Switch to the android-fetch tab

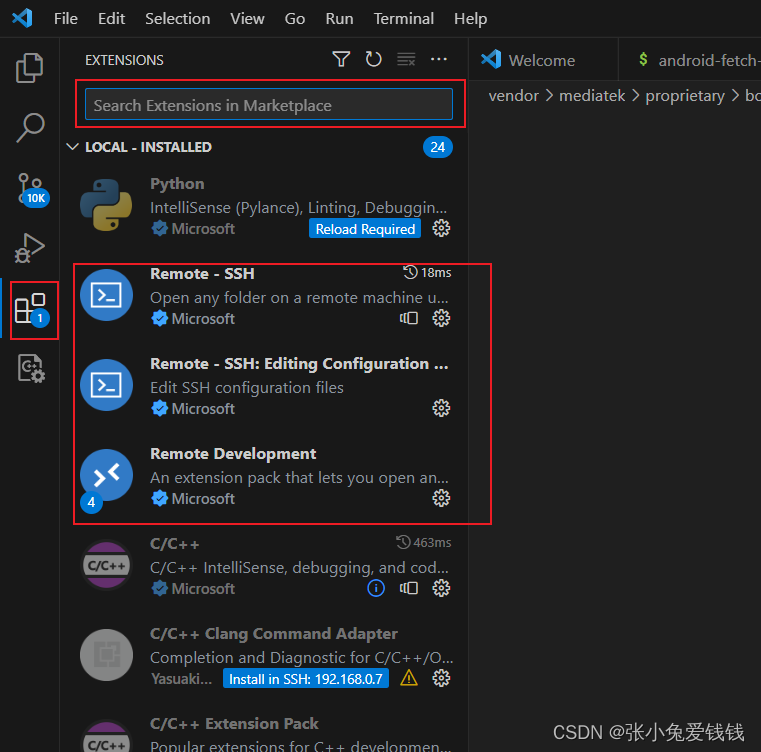click(x=692, y=60)
